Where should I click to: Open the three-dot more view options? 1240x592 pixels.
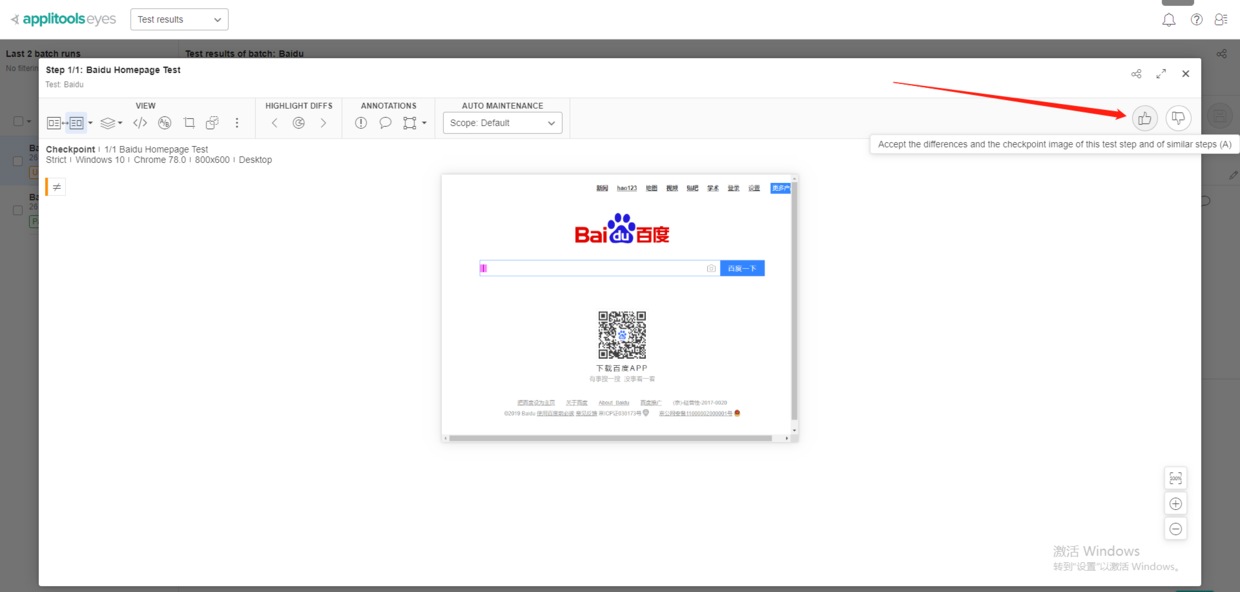coord(237,123)
